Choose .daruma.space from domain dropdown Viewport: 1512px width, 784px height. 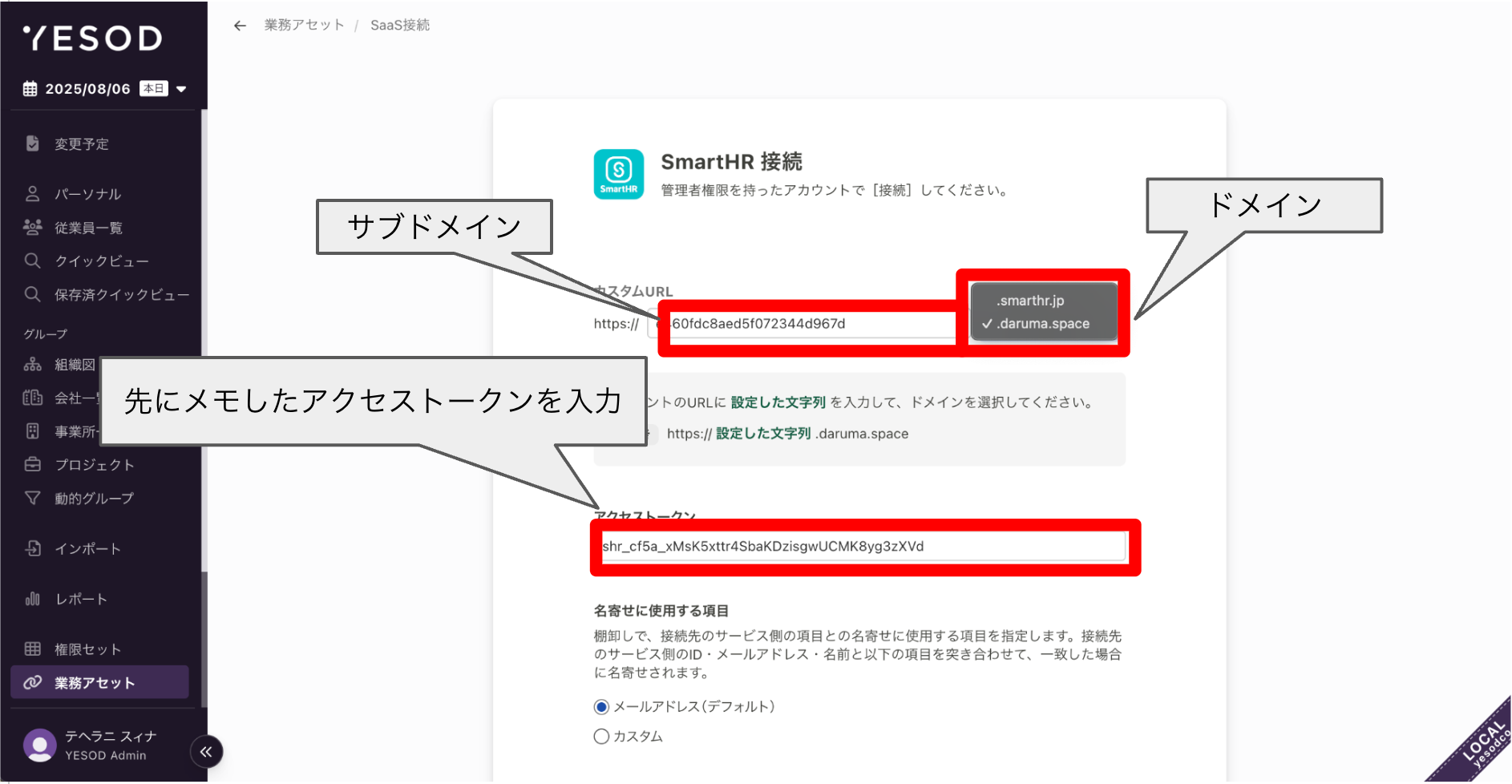click(1042, 324)
